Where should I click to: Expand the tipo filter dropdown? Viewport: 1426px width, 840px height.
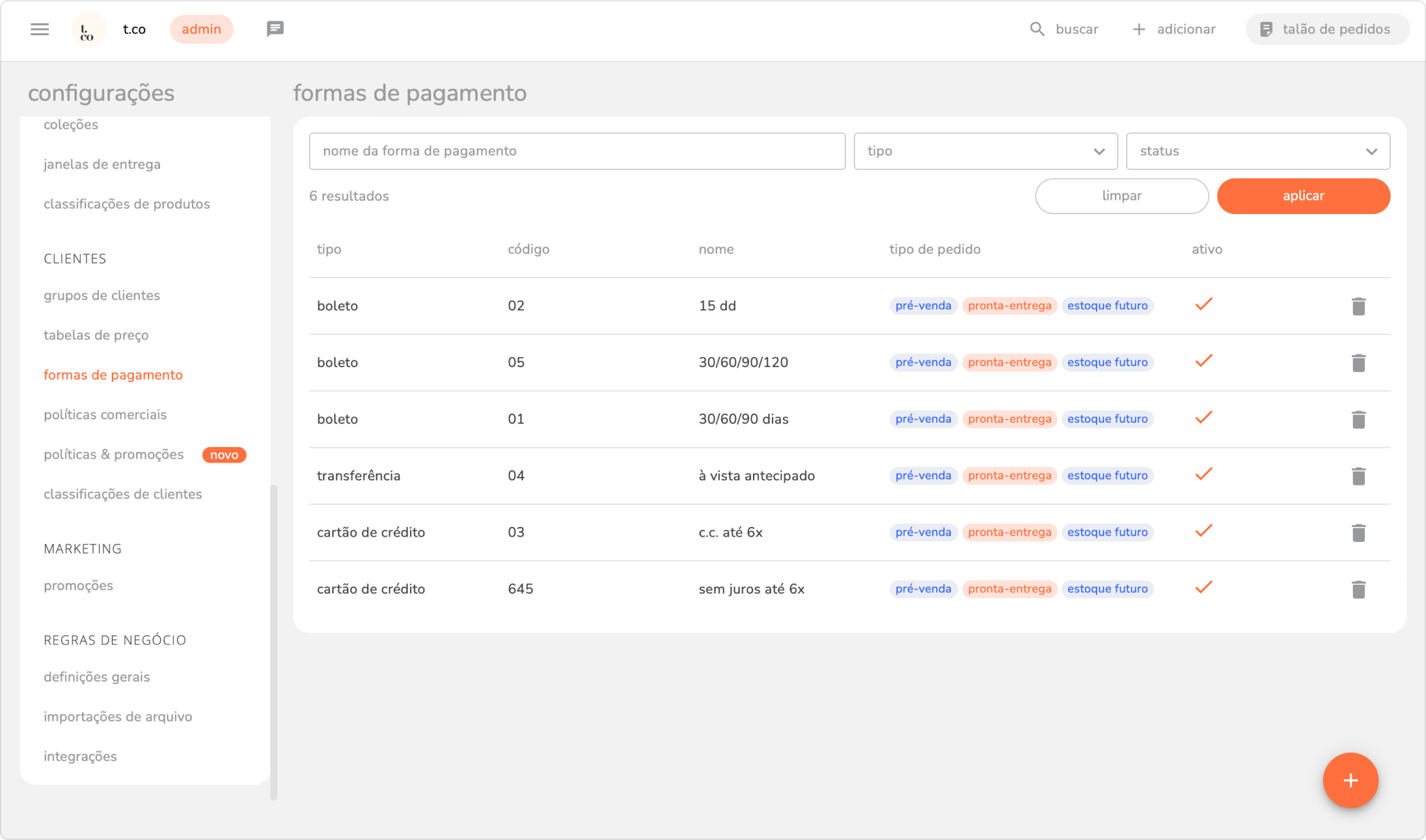(985, 151)
